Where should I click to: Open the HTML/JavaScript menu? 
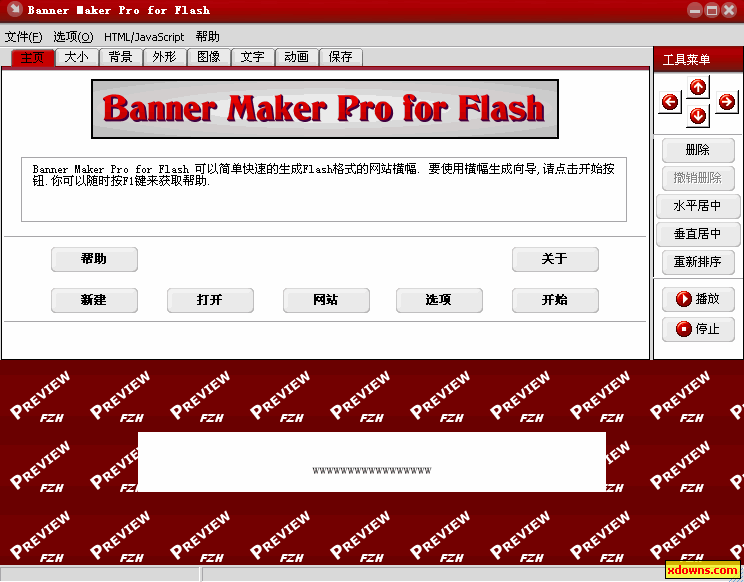pos(144,37)
